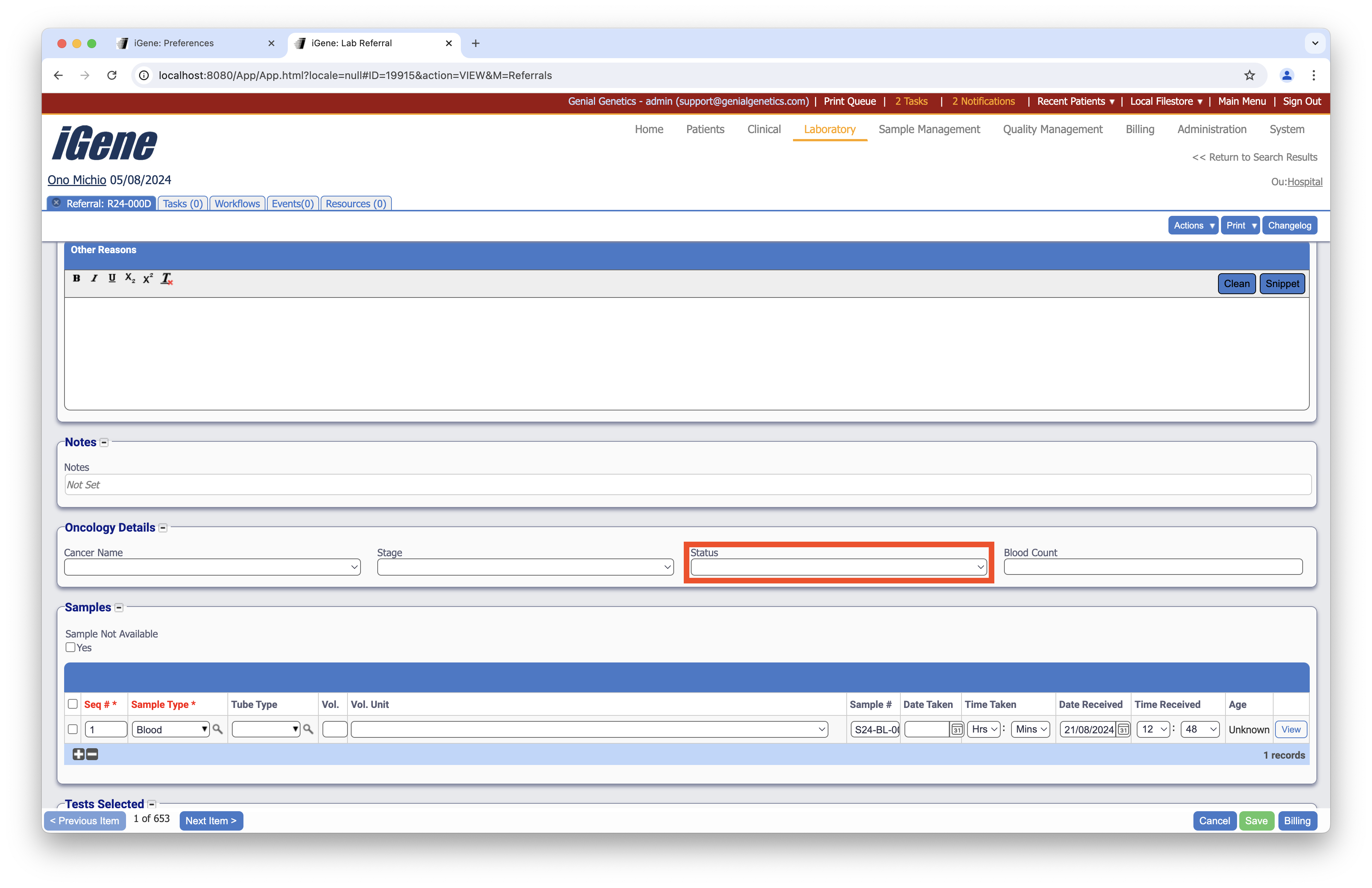Image resolution: width=1372 pixels, height=888 pixels.
Task: Apply italic formatting in the editor toolbar
Action: click(x=94, y=278)
